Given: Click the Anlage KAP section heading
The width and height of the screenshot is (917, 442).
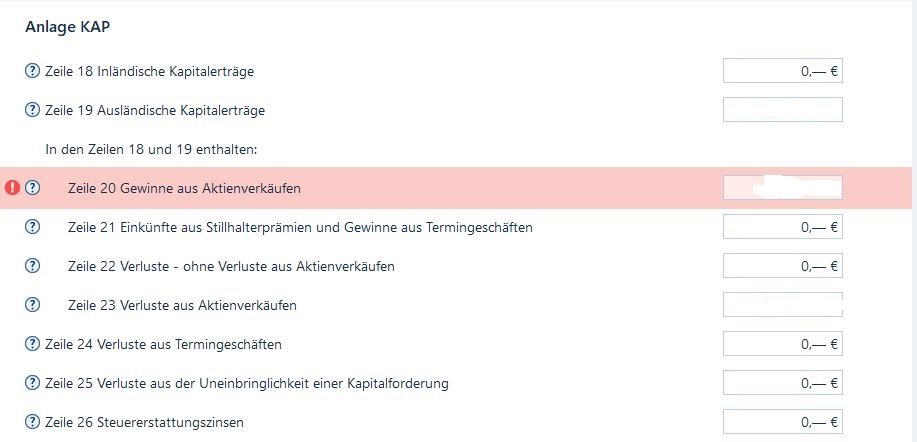Looking at the screenshot, I should coord(68,27).
